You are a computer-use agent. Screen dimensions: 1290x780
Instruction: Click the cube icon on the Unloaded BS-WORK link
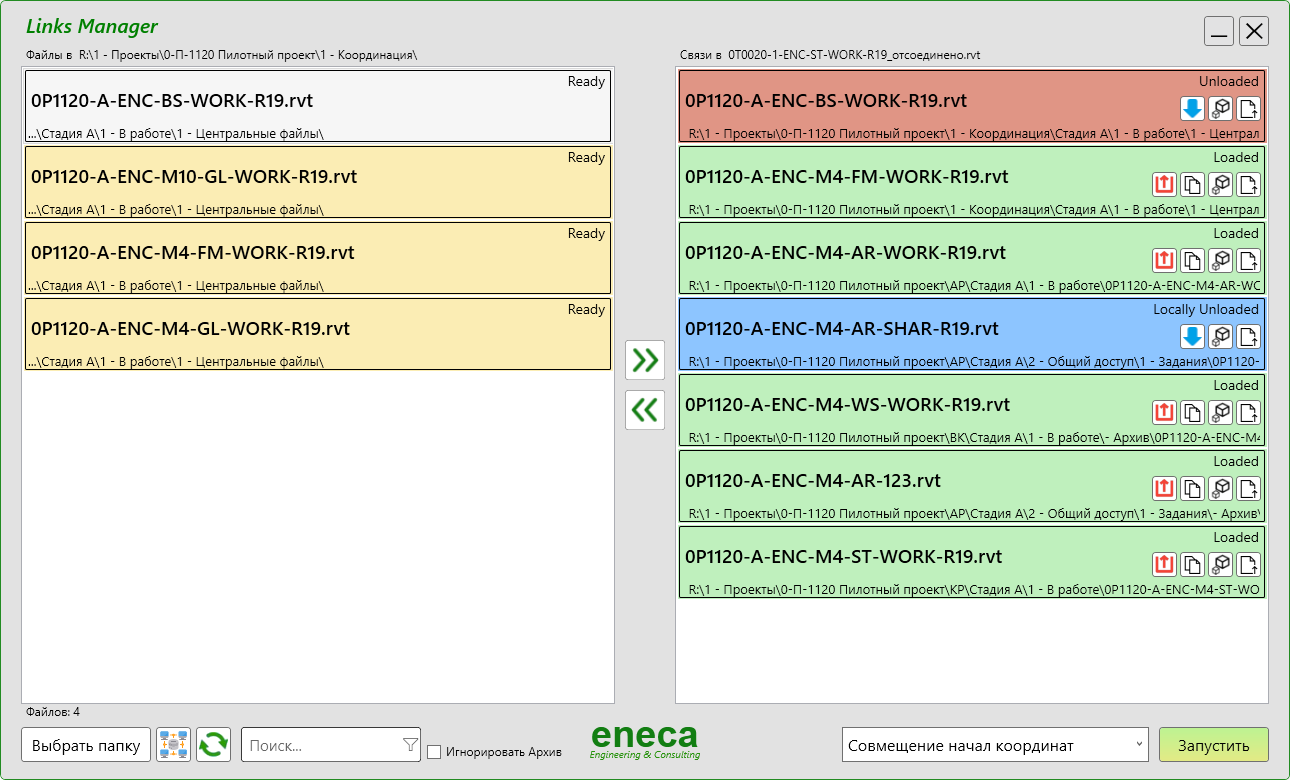(x=1220, y=109)
